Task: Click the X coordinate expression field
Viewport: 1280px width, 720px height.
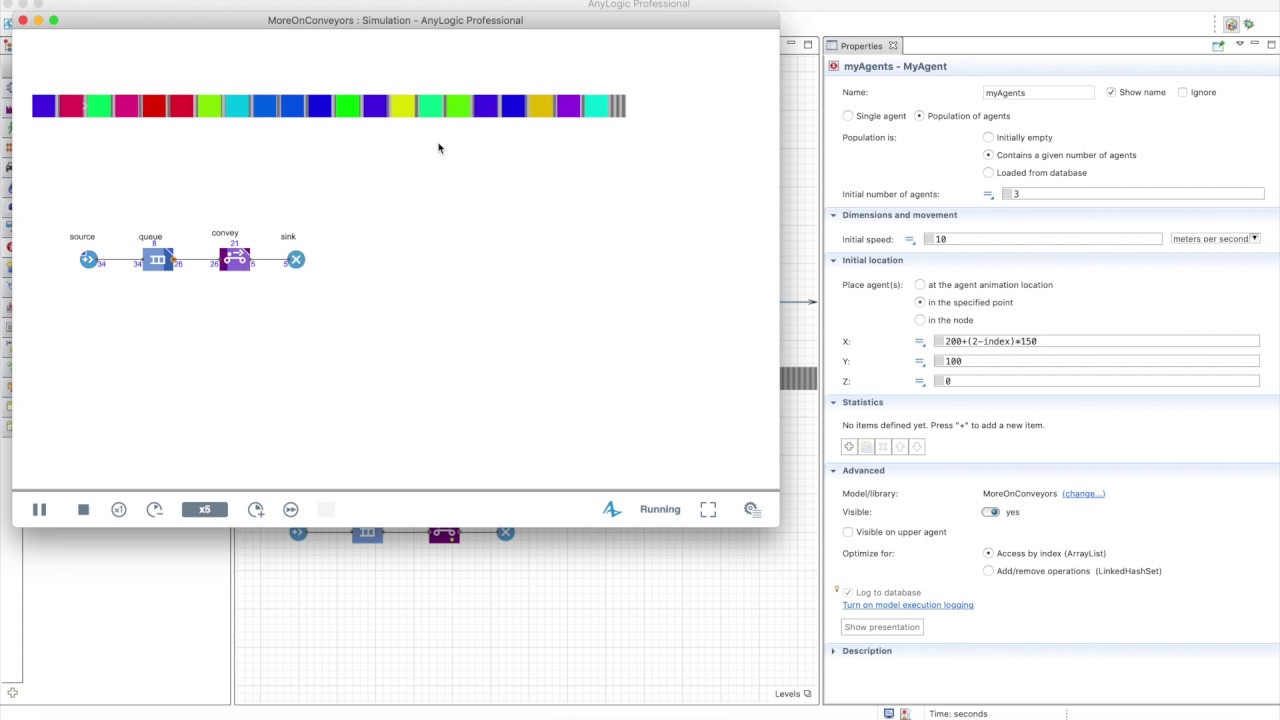Action: pyautogui.click(x=1097, y=341)
